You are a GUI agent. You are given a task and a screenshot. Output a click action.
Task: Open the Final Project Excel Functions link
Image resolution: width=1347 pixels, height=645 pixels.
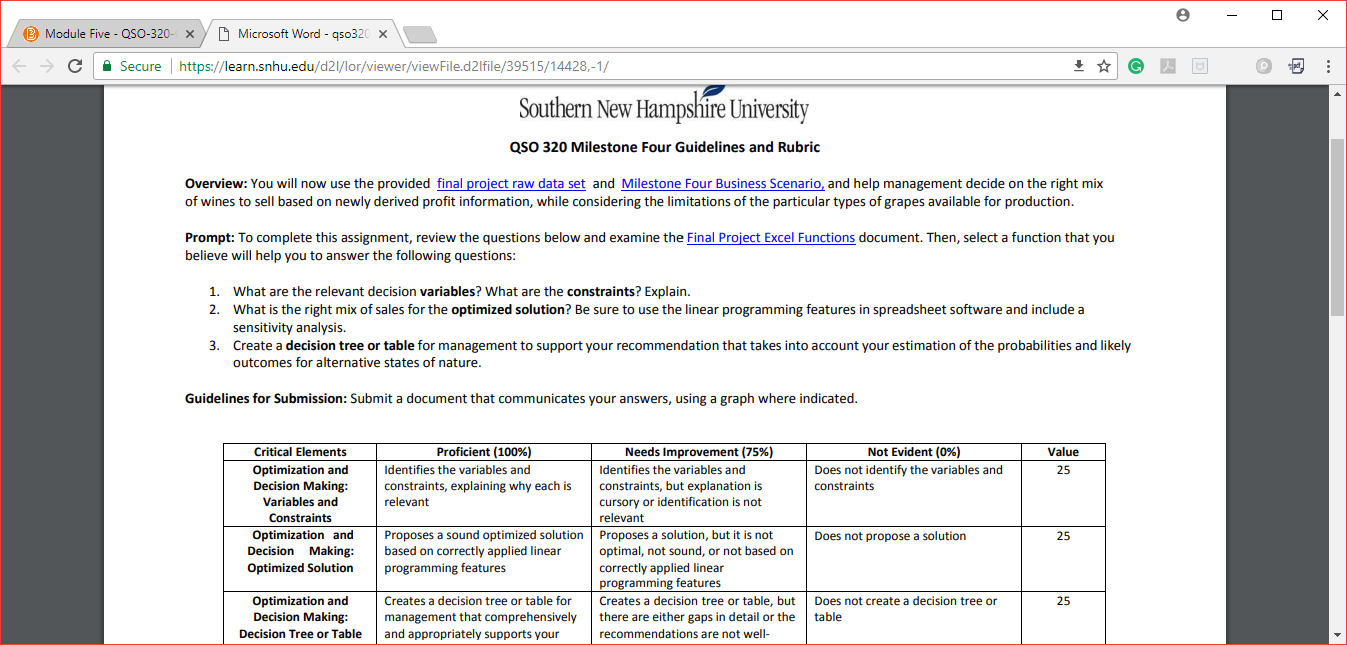point(771,238)
